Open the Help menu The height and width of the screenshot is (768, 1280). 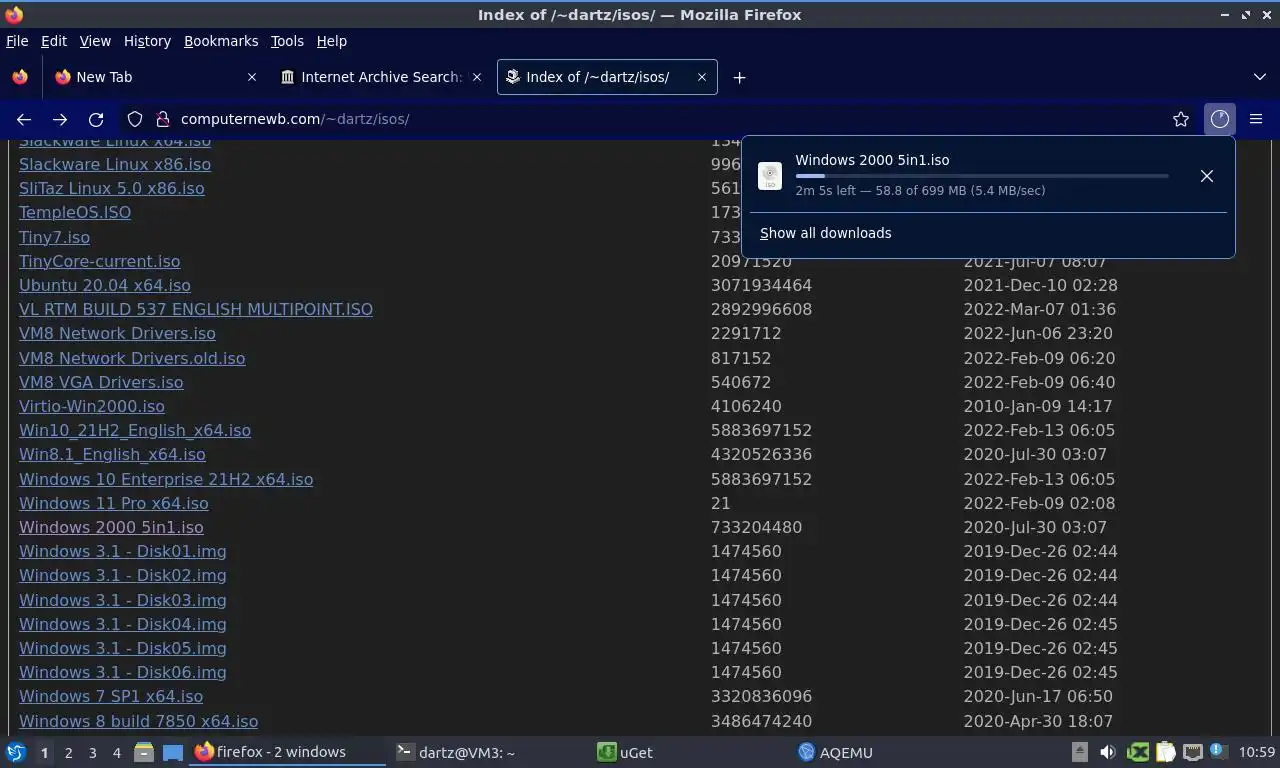coord(332,41)
